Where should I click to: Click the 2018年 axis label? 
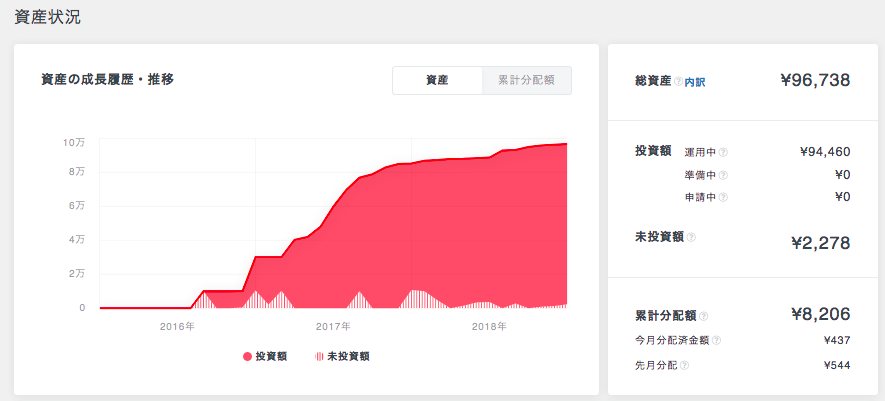click(x=489, y=326)
